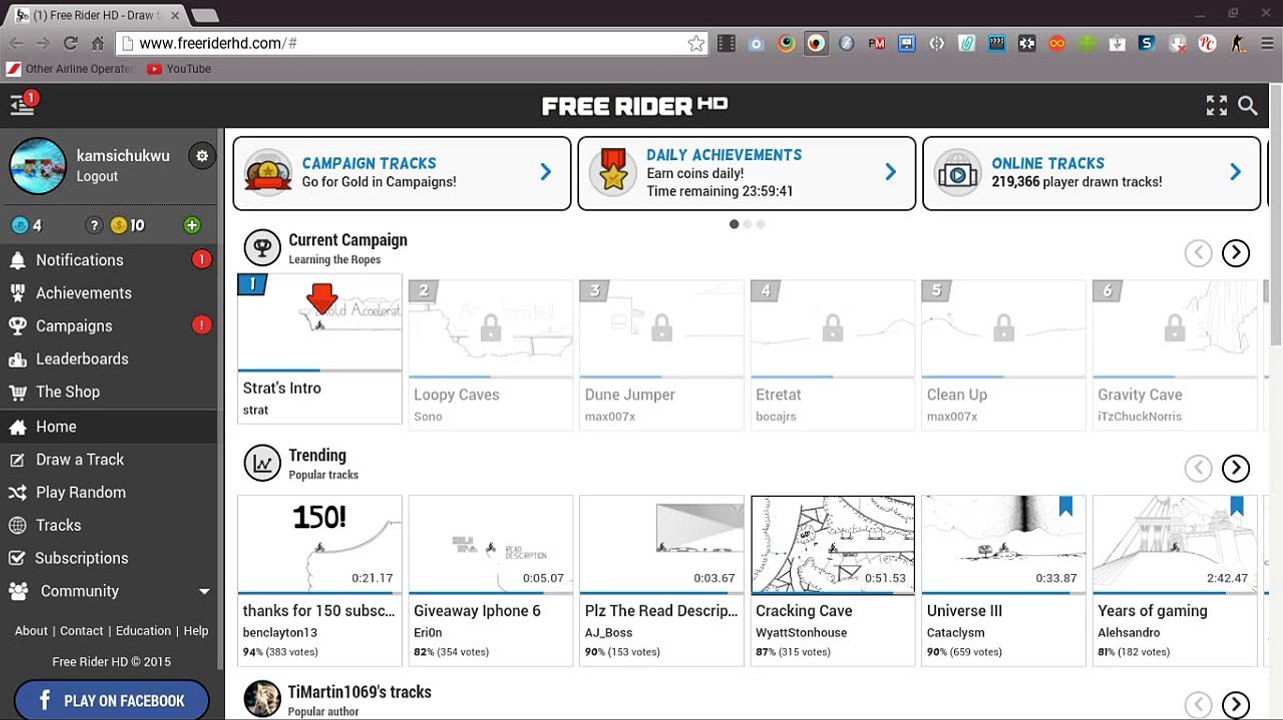The width and height of the screenshot is (1283, 720).
Task: Click the Free Rider HD browser tab
Action: click(97, 15)
